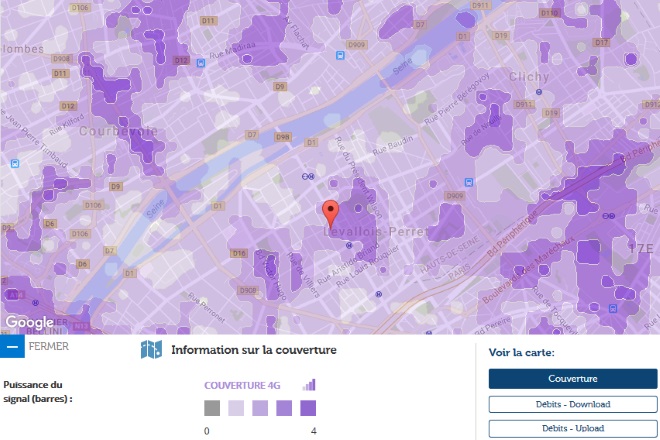Click the folded map coverage icon
This screenshot has height=440, width=660.
[152, 349]
